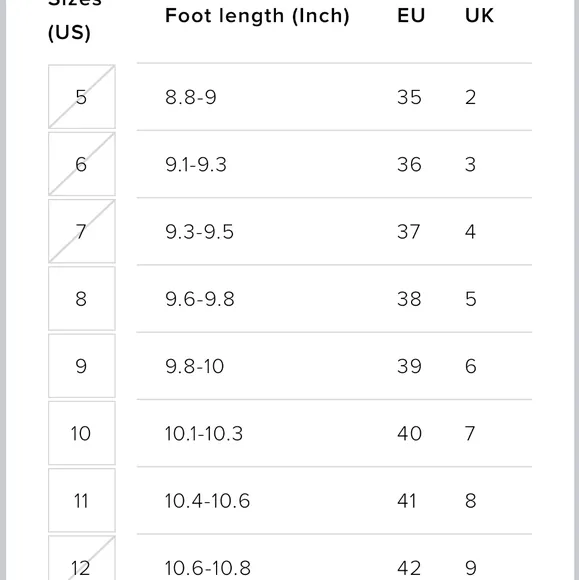Select US size 8 box

tap(82, 299)
